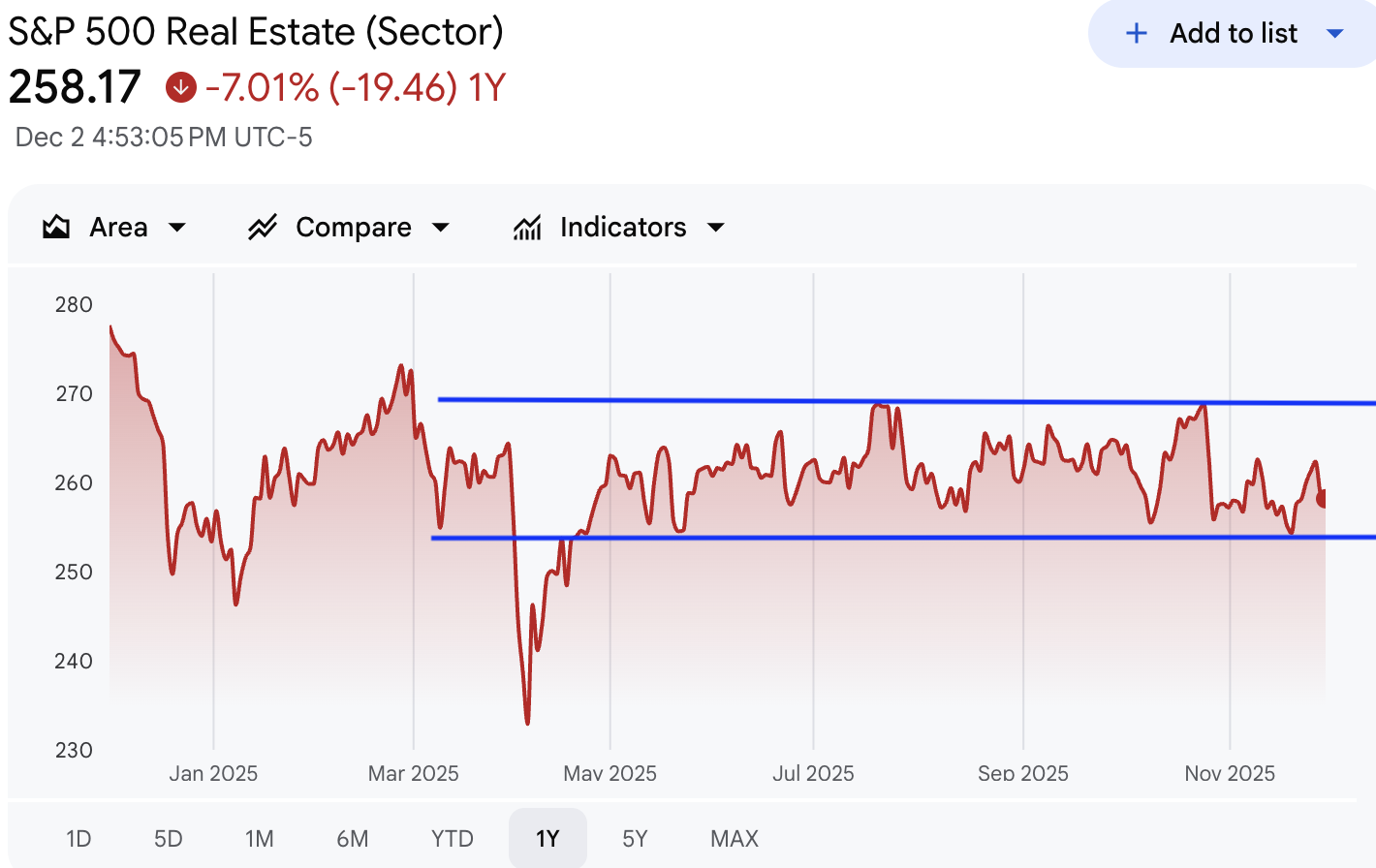This screenshot has height=868, width=1376.
Task: Select the 1M time range
Action: [259, 838]
